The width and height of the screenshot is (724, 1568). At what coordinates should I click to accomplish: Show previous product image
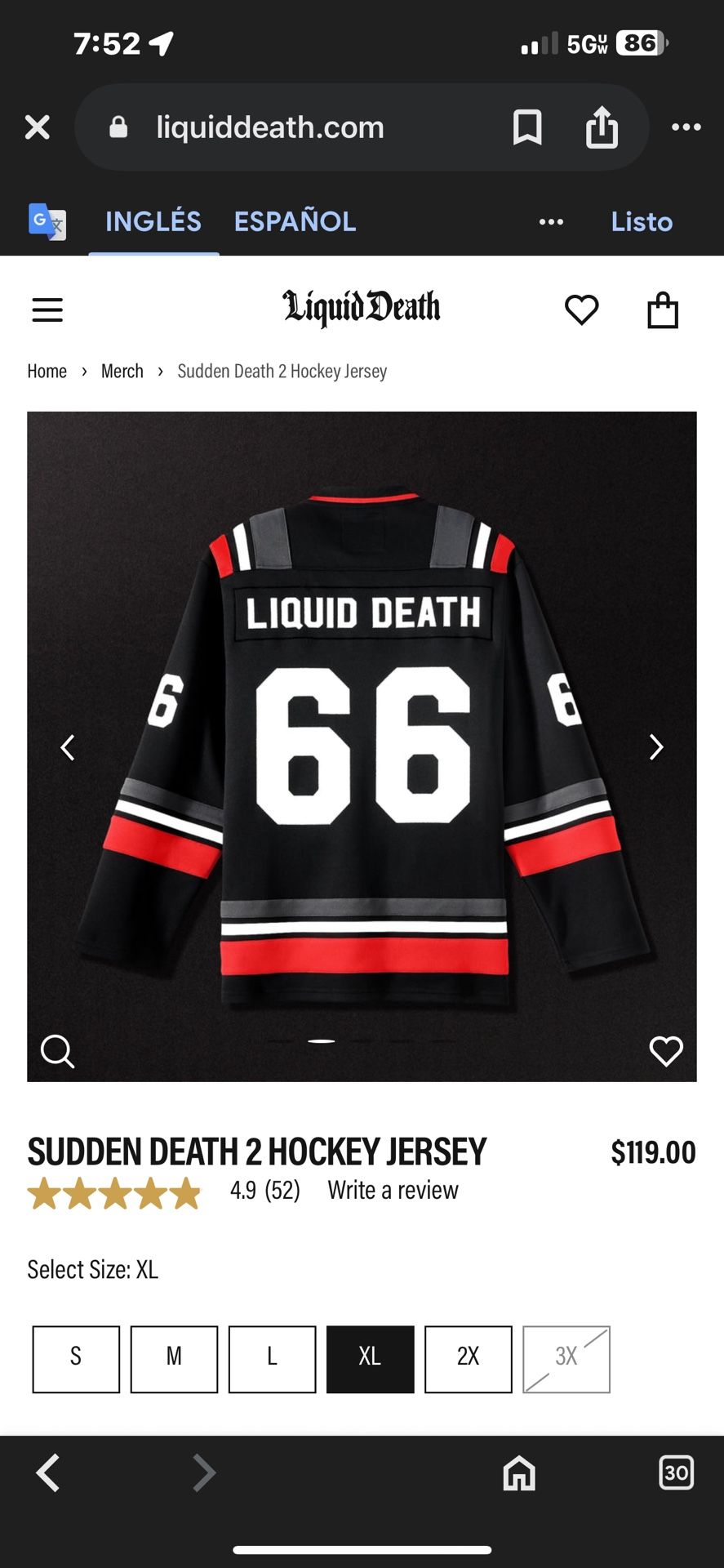[x=68, y=747]
